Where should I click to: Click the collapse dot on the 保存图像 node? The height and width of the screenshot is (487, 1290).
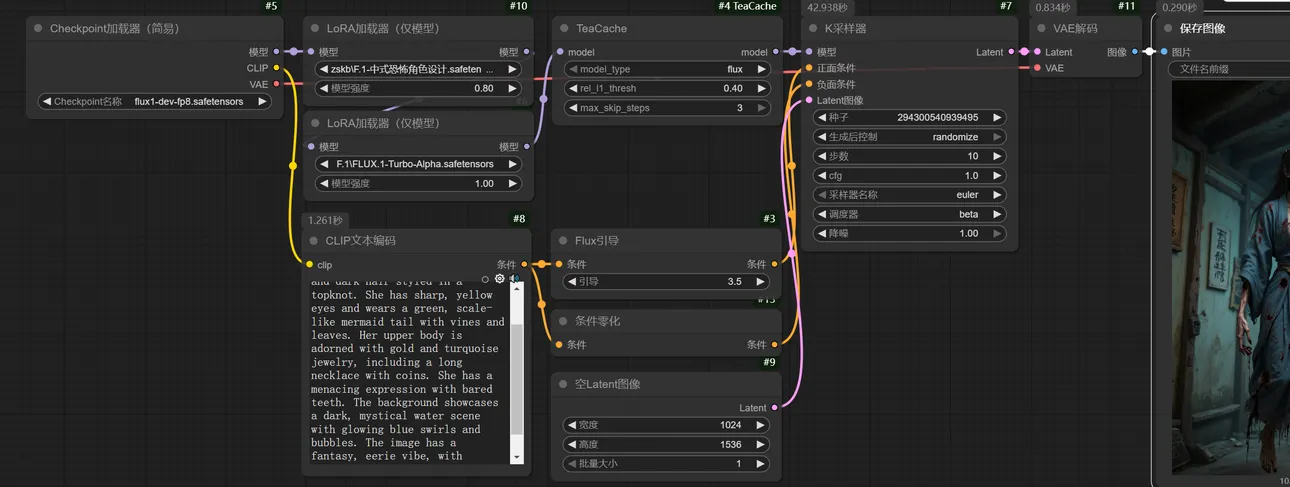[x=1171, y=29]
